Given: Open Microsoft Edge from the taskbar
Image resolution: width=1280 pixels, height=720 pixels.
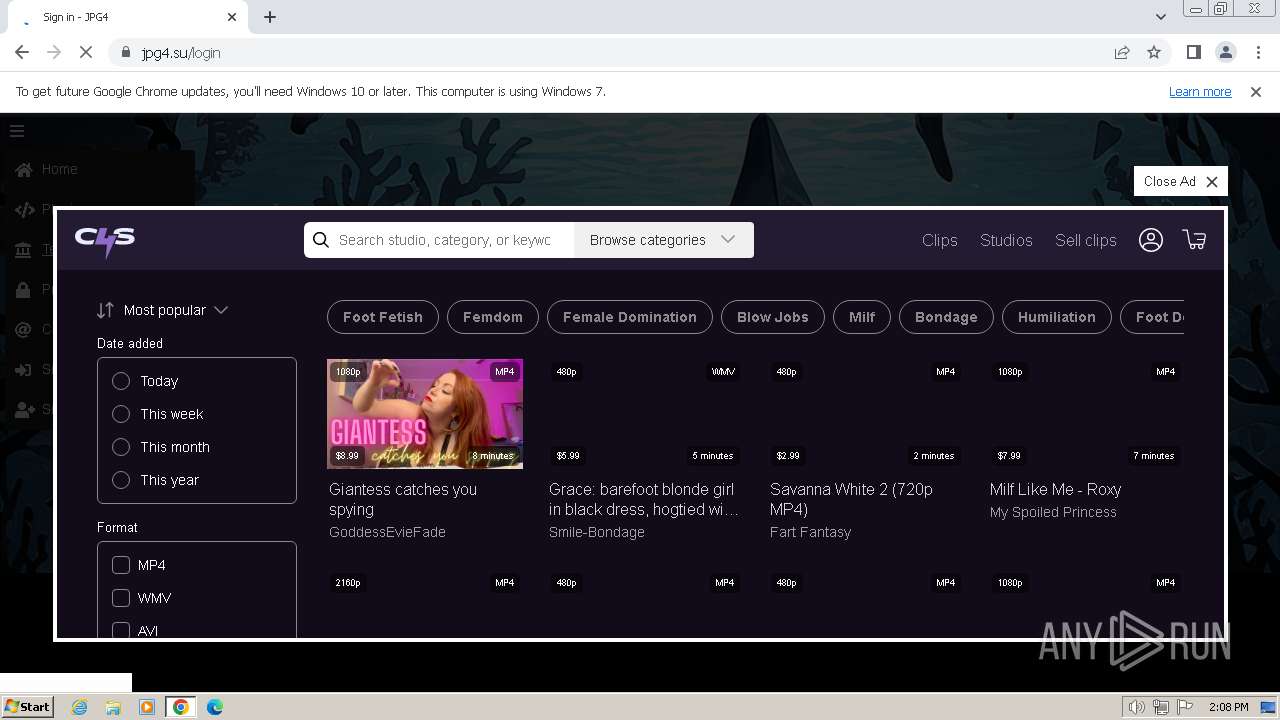Looking at the screenshot, I should click(x=215, y=707).
